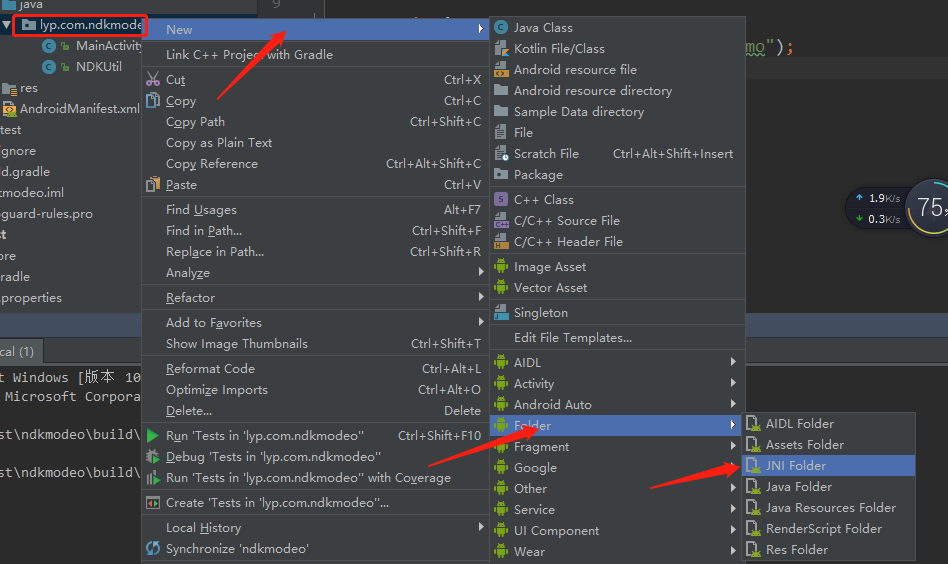The width and height of the screenshot is (948, 564).
Task: Click the Run with Coverage icon
Action: point(153,478)
